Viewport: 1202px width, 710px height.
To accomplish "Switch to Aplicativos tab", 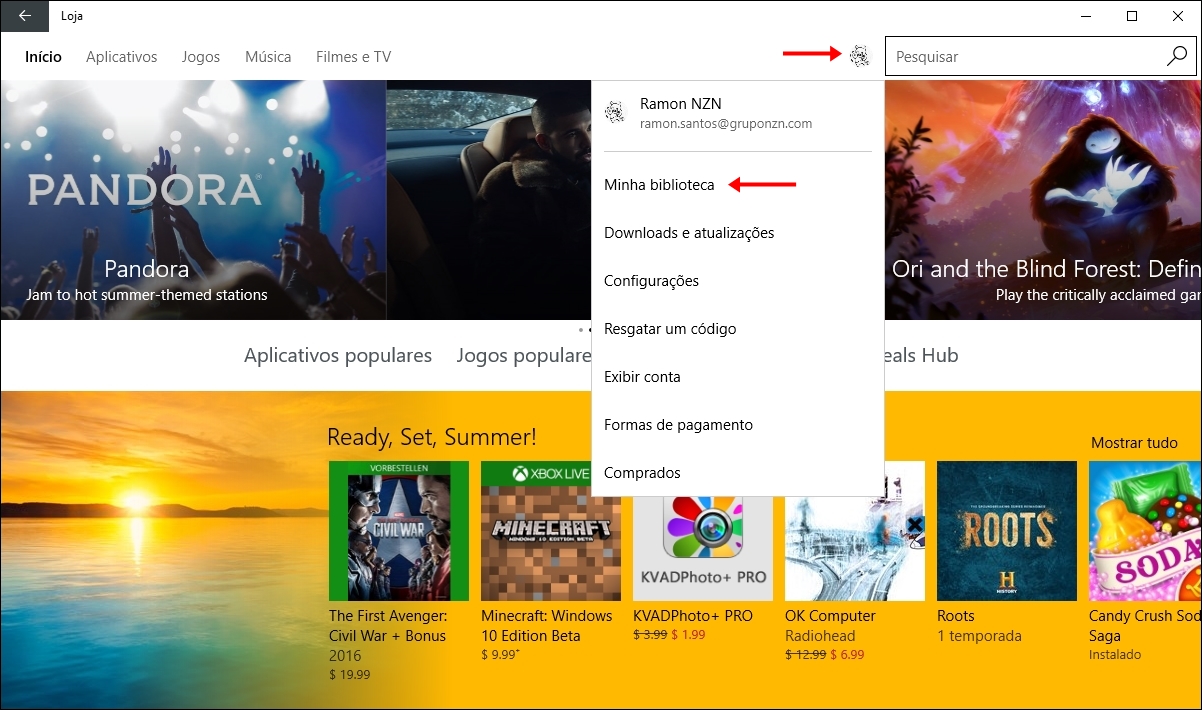I will tap(122, 57).
